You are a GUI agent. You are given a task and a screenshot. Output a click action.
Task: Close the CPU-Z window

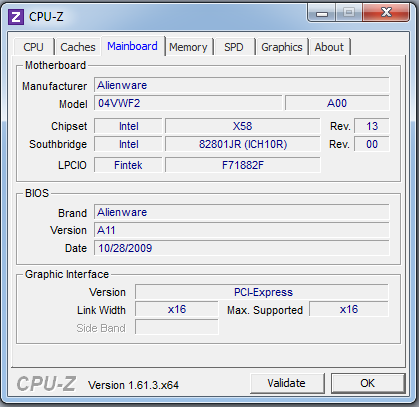point(387,13)
